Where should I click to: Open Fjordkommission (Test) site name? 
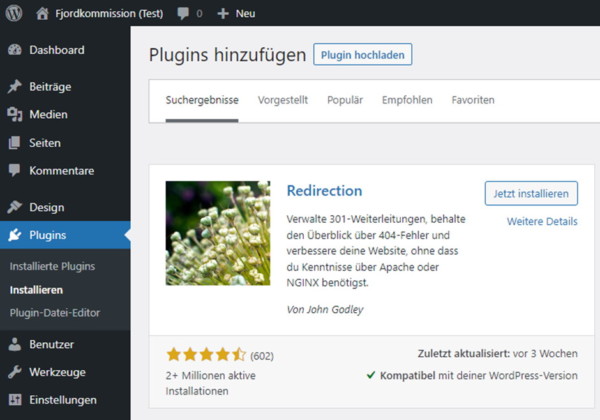coord(109,14)
